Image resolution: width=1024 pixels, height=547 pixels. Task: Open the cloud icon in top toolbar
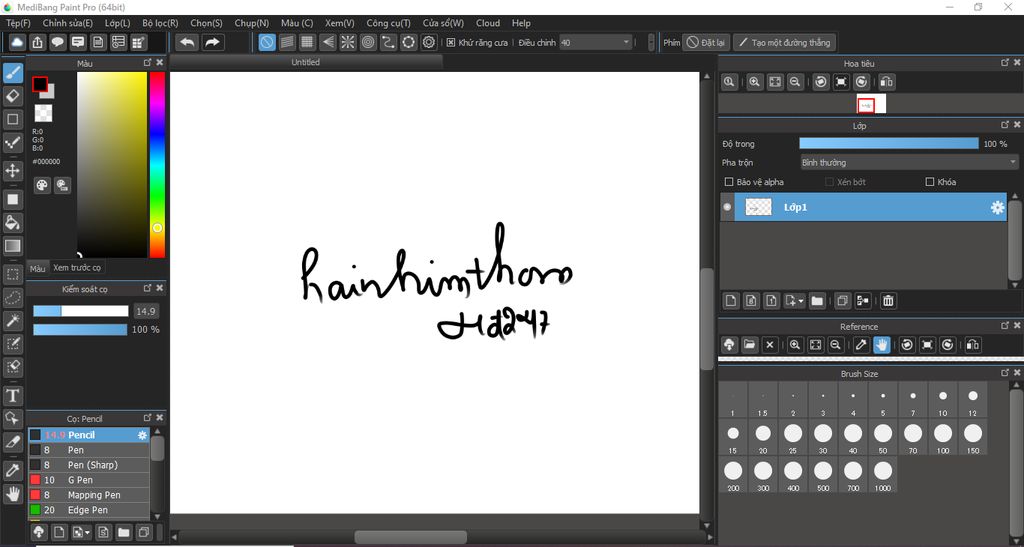17,42
